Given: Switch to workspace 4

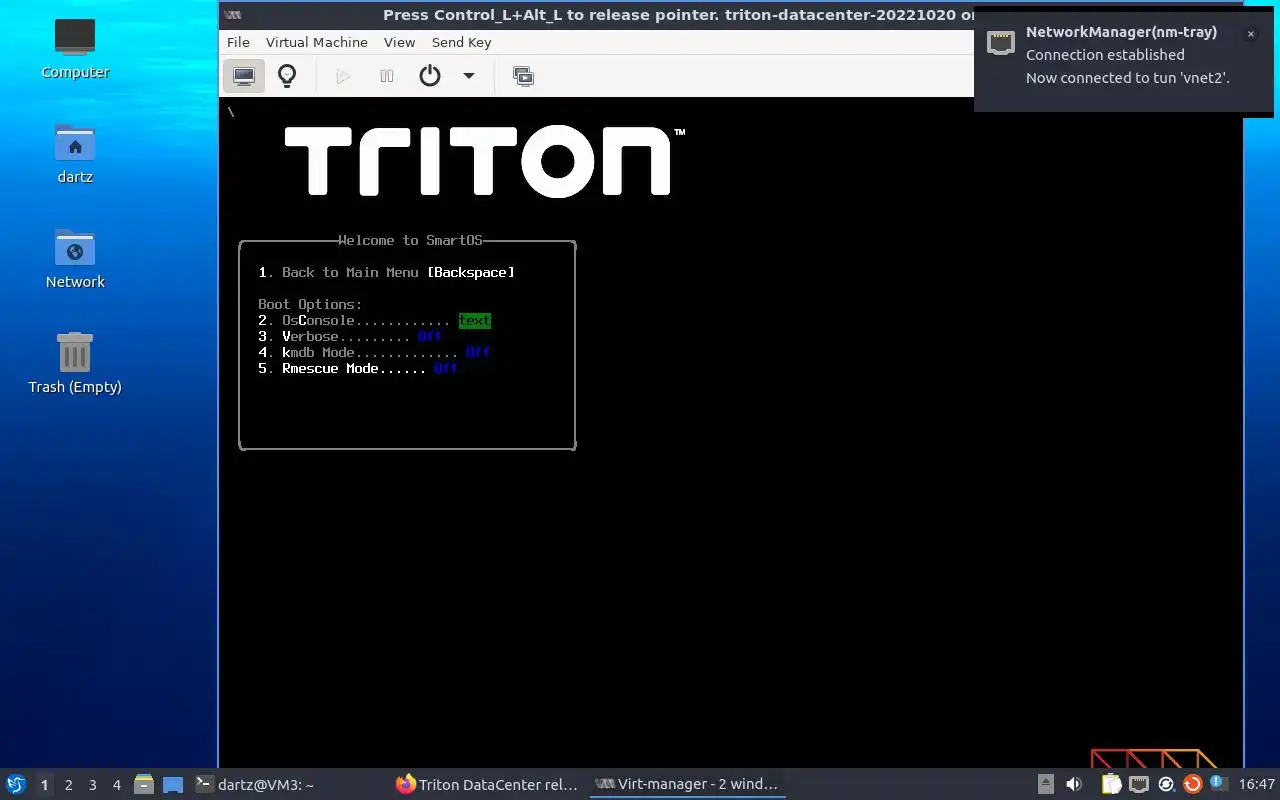Looking at the screenshot, I should pos(116,785).
